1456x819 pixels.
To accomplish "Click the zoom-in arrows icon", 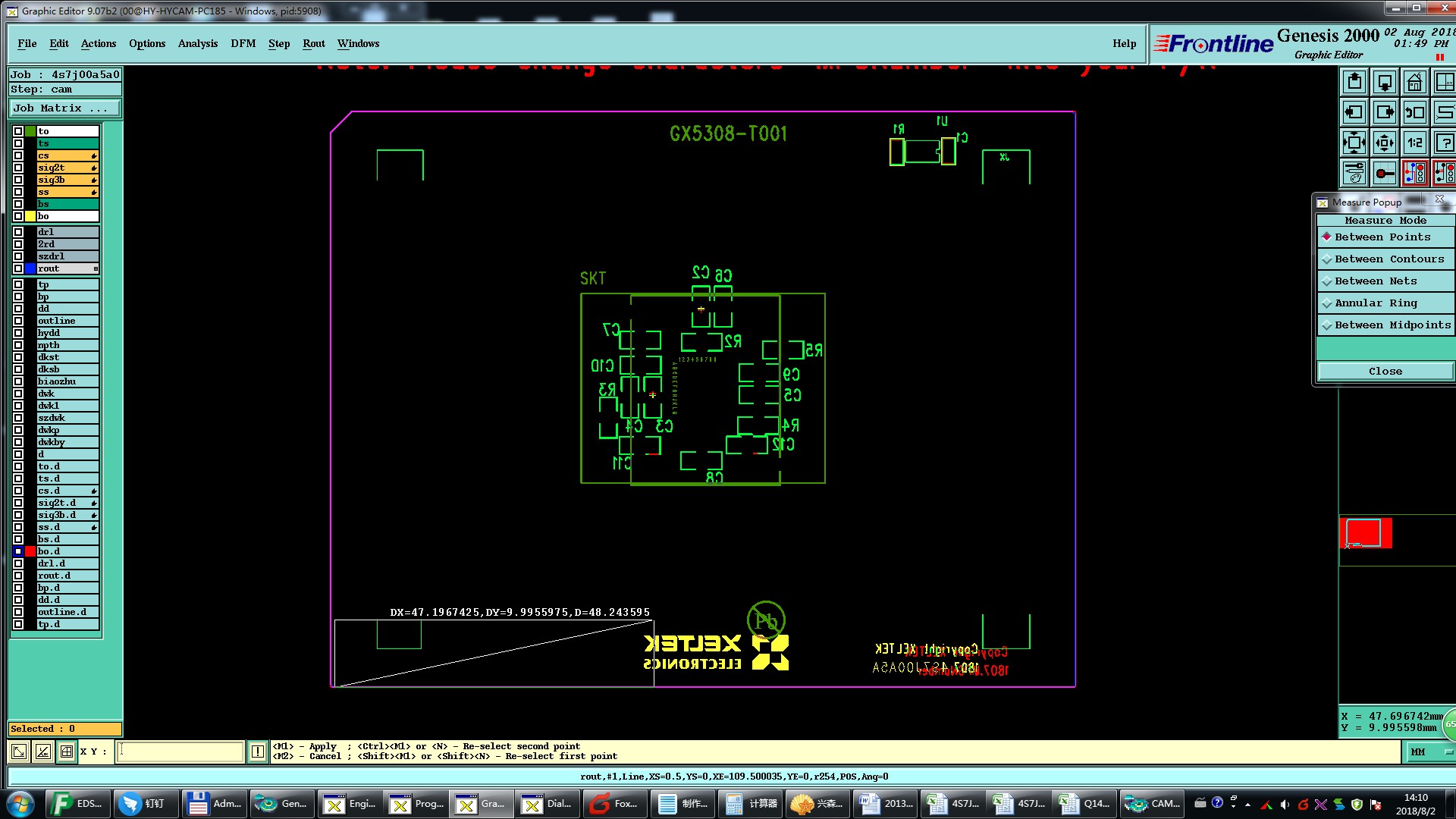I will click(1354, 143).
